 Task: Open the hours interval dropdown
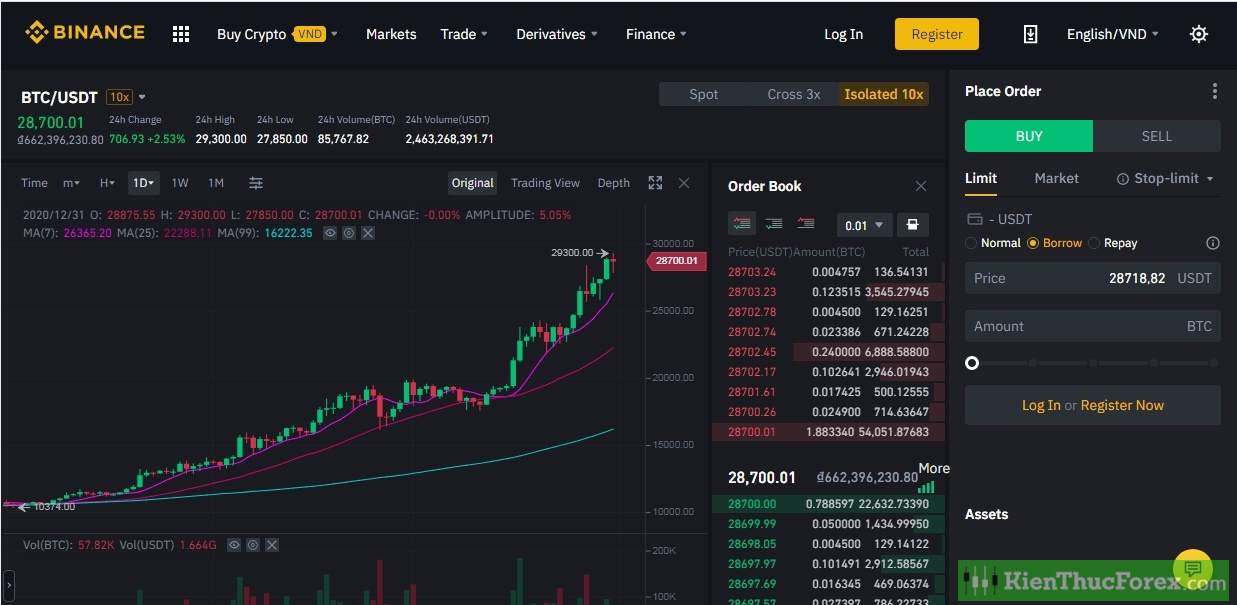tap(107, 183)
